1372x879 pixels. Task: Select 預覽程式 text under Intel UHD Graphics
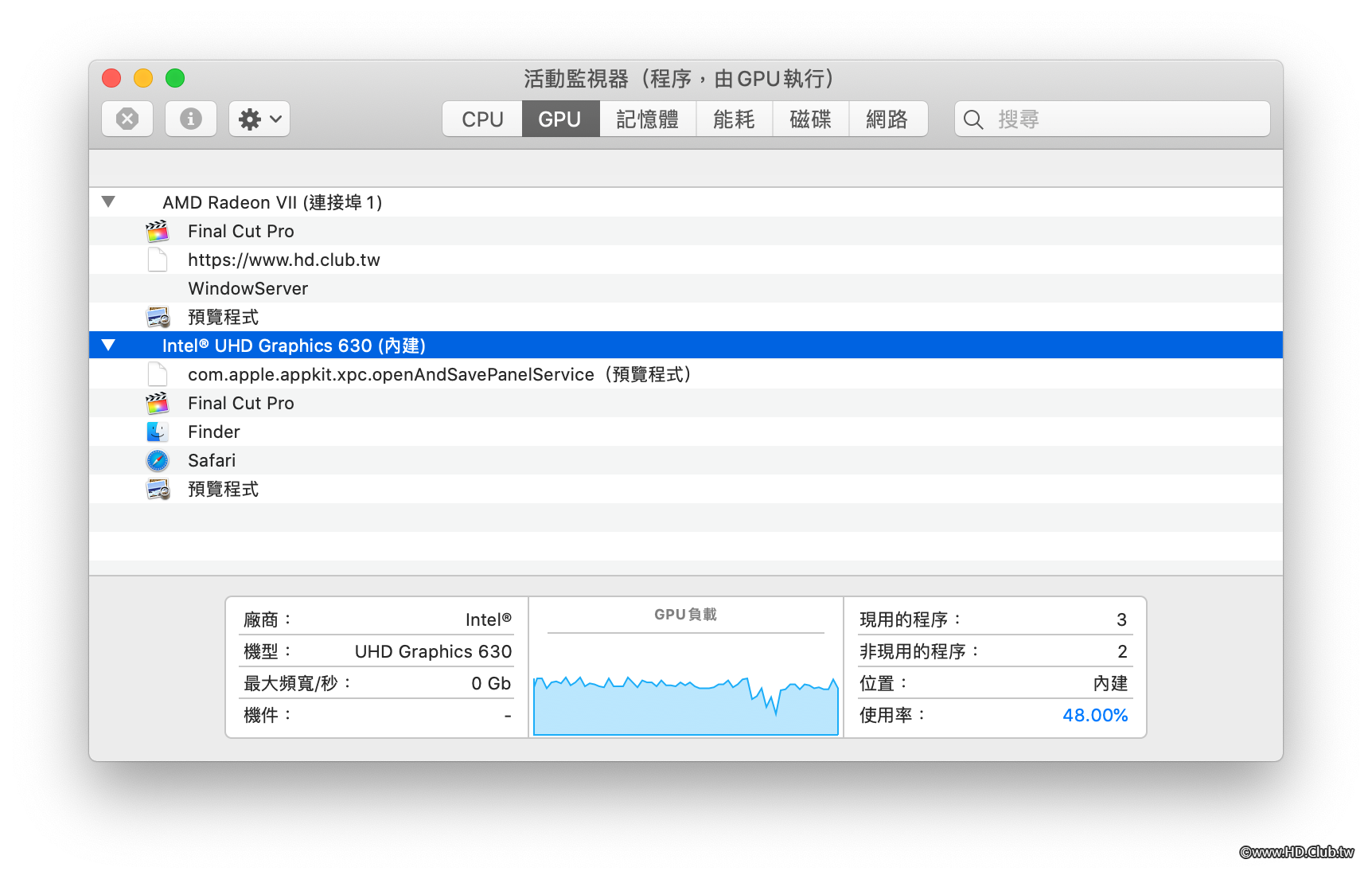pyautogui.click(x=223, y=489)
